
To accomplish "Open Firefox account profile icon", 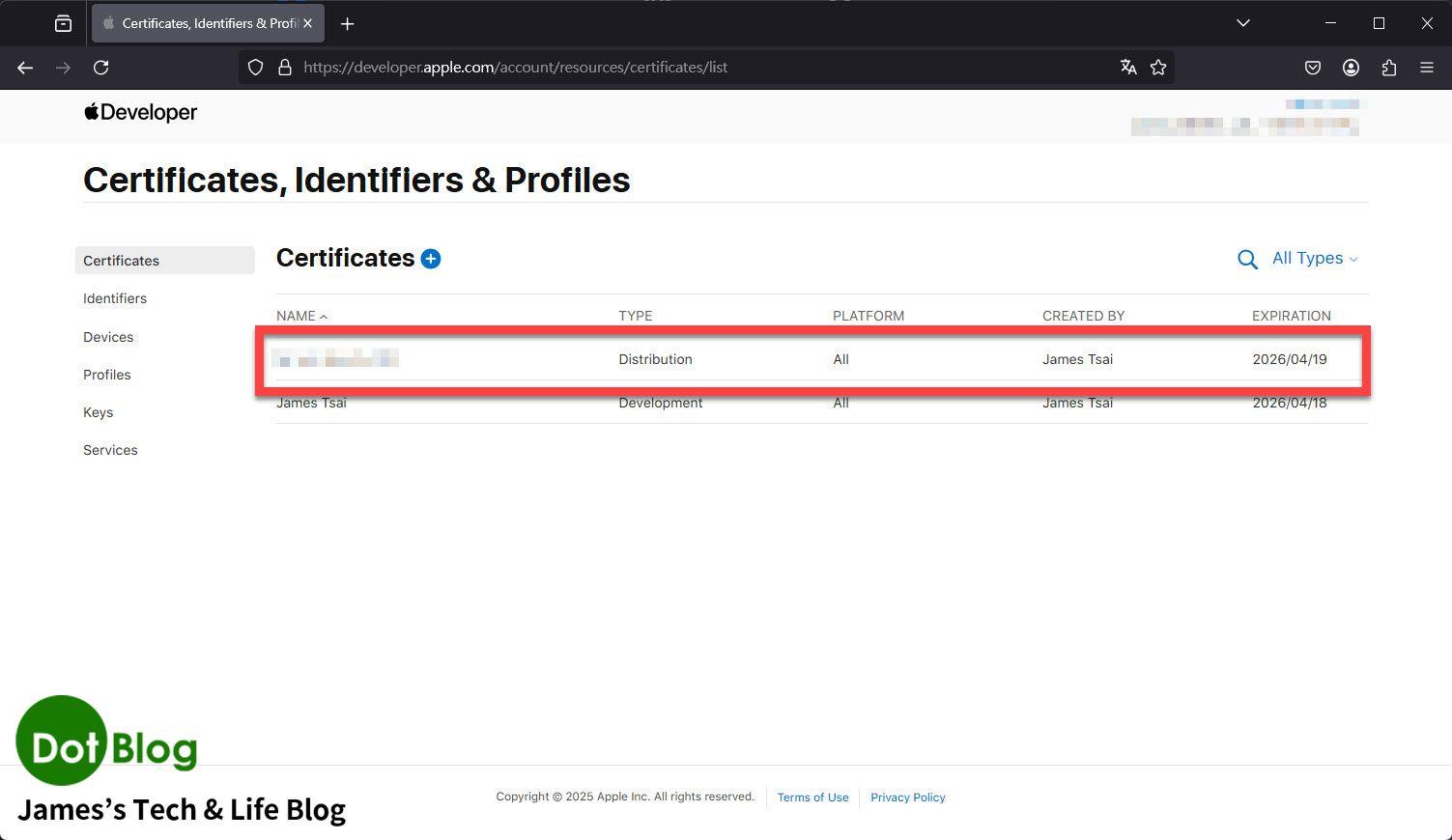I will pos(1351,68).
